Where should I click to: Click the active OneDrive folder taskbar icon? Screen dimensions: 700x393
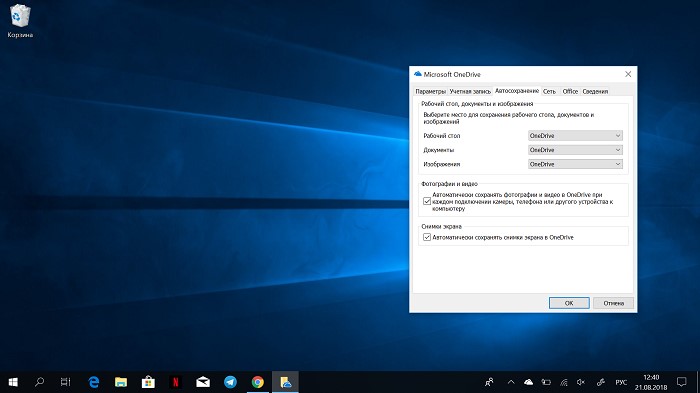(x=285, y=382)
